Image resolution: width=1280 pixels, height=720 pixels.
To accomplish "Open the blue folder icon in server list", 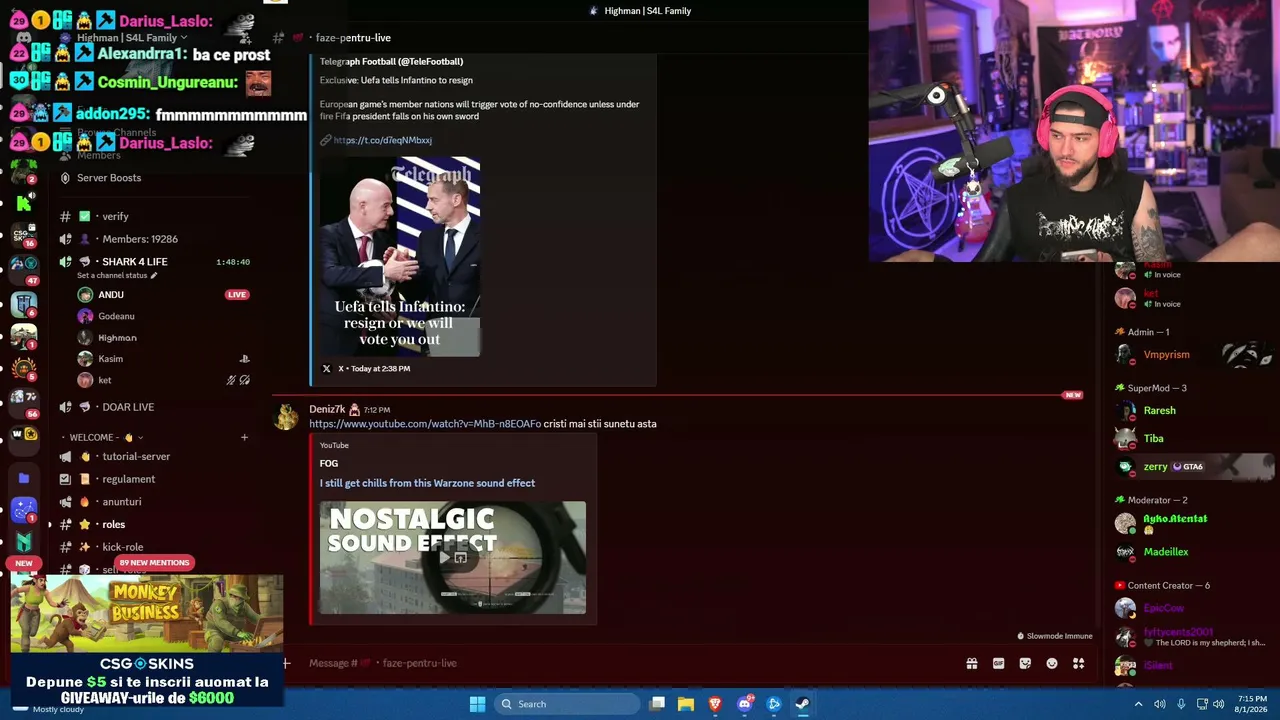I will 24,478.
